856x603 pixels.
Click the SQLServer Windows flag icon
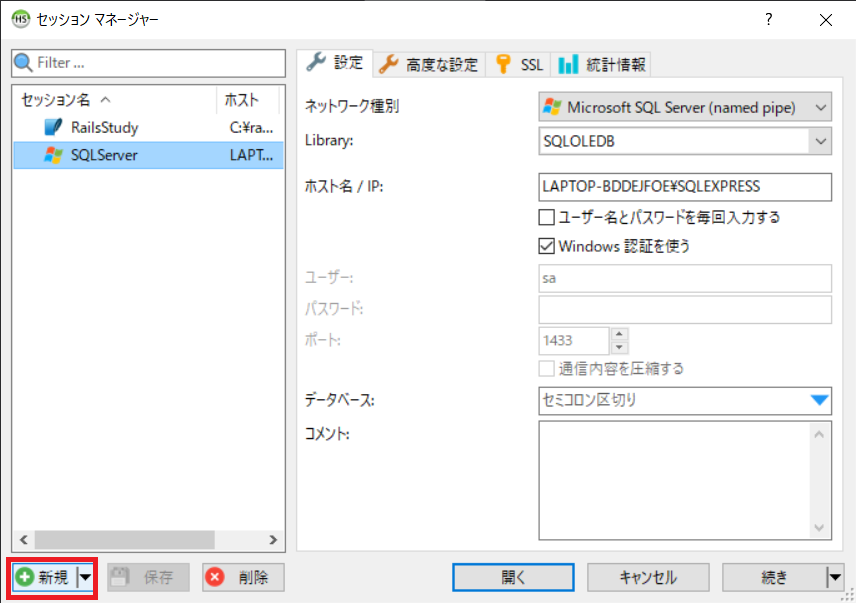(x=53, y=155)
